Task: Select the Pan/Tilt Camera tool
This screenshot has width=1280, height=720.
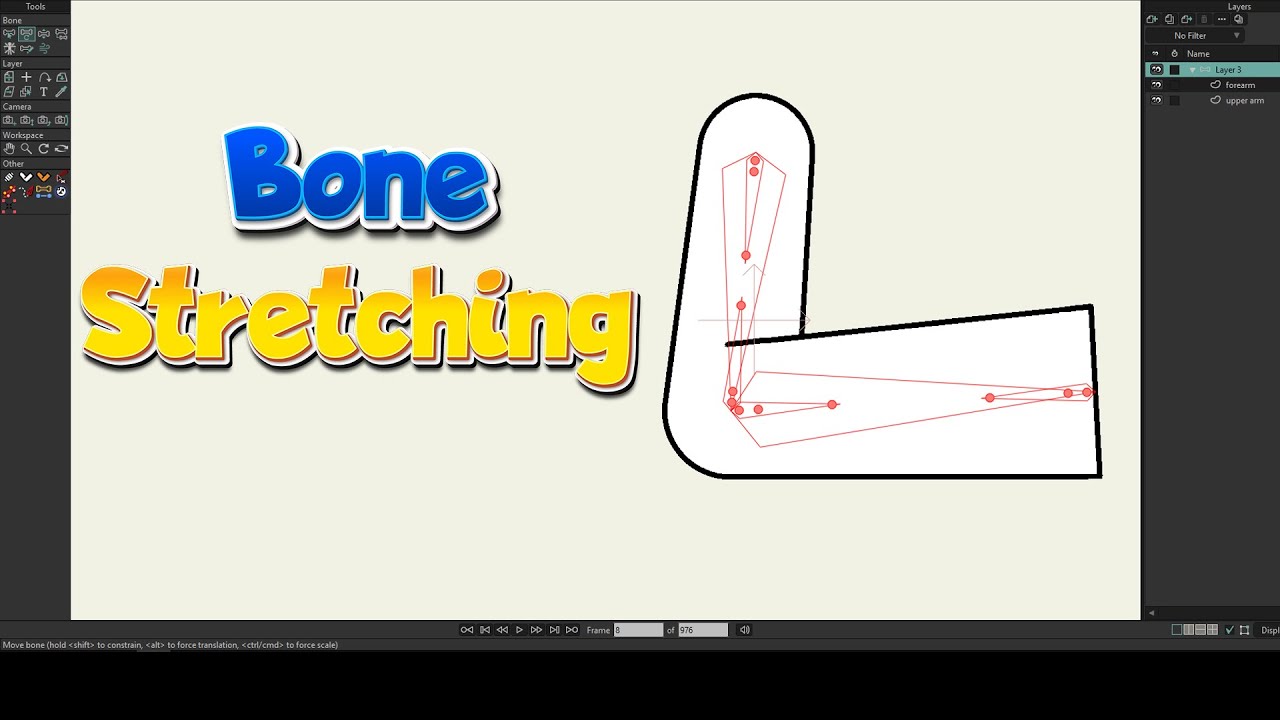Action: (x=62, y=120)
